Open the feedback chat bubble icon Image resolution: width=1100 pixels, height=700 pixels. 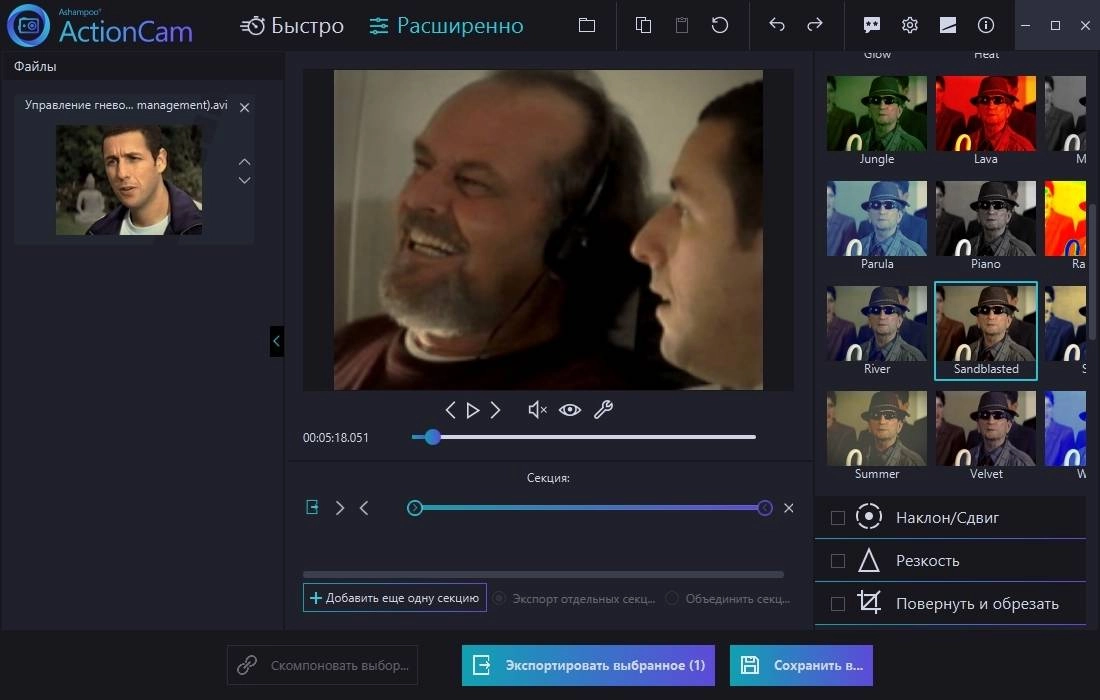(x=871, y=25)
